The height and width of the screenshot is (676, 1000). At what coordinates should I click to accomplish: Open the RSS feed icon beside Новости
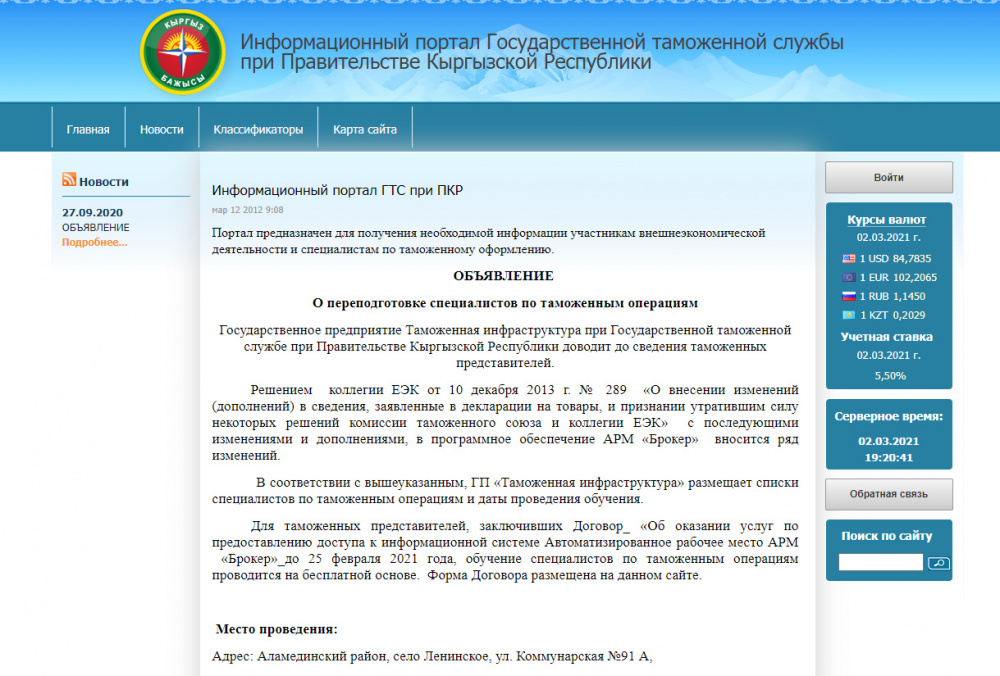(x=69, y=180)
